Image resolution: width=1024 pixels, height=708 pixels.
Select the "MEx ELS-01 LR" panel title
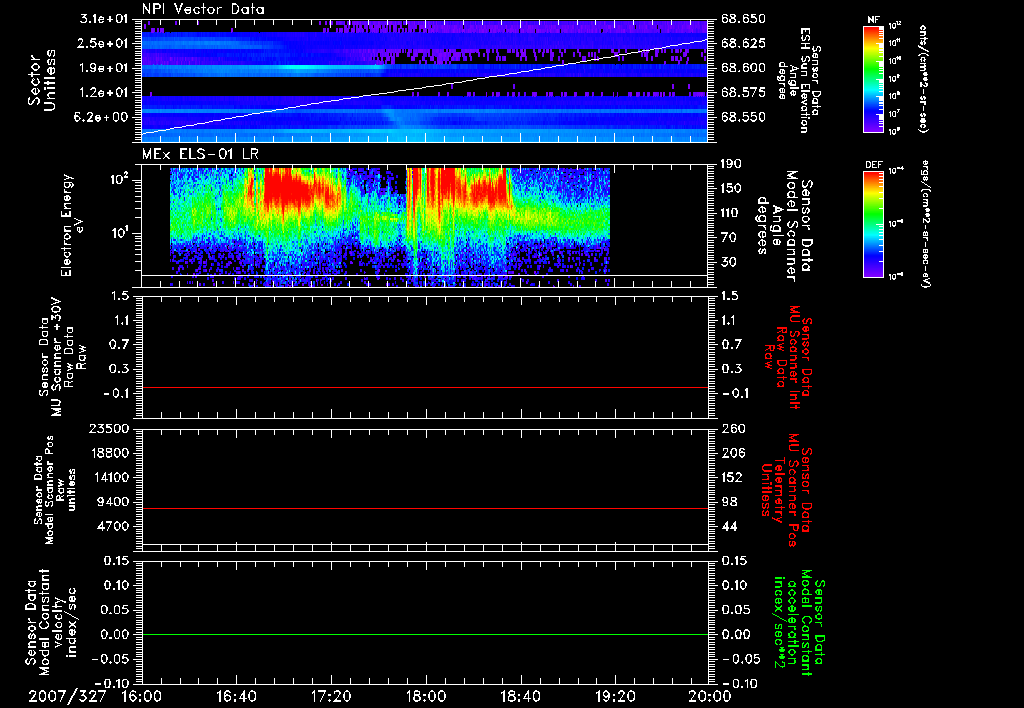(200, 154)
